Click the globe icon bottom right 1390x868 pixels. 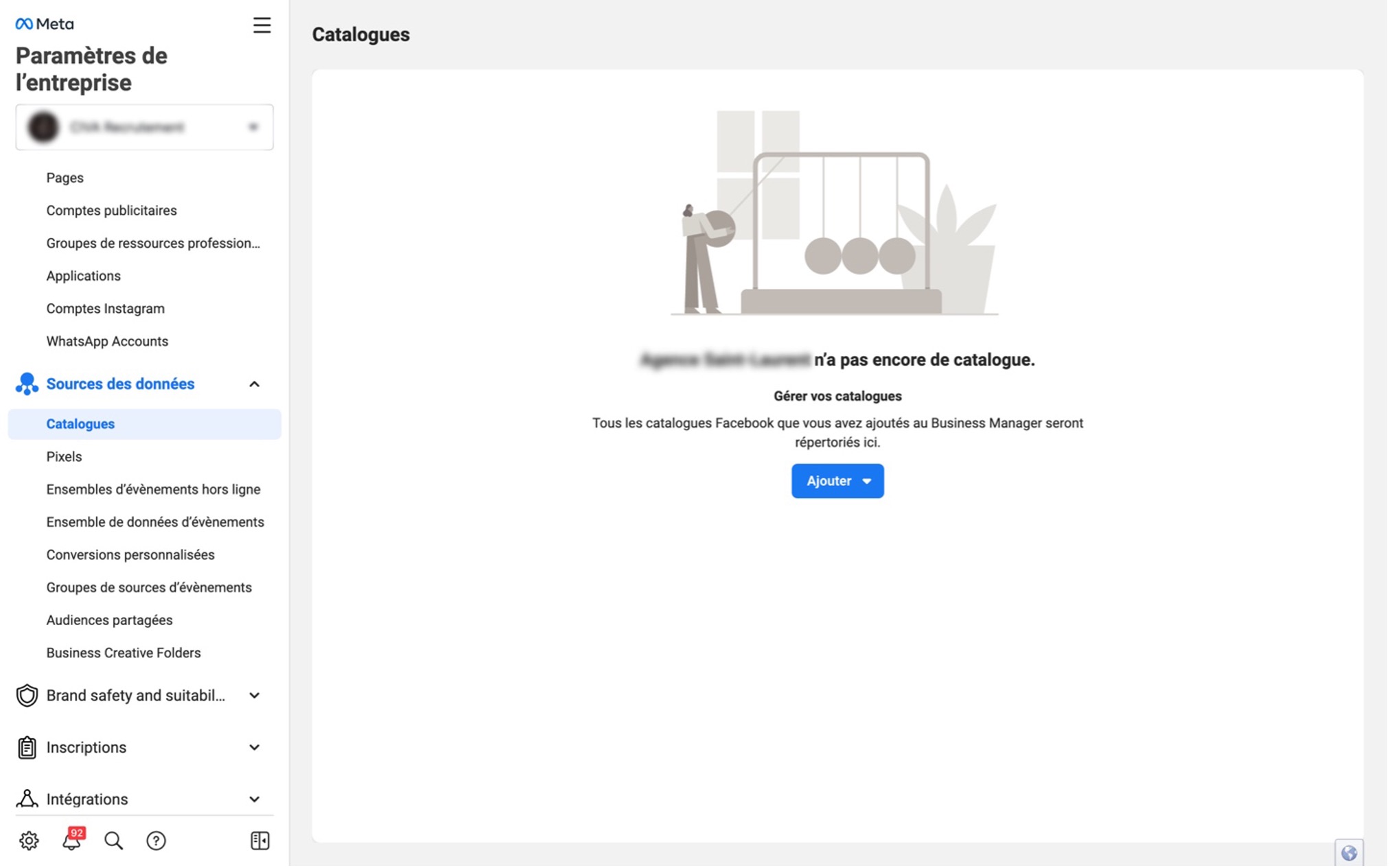point(1350,854)
